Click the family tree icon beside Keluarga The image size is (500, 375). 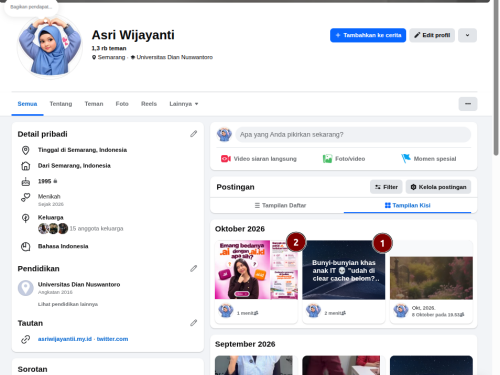pyautogui.click(x=25, y=218)
